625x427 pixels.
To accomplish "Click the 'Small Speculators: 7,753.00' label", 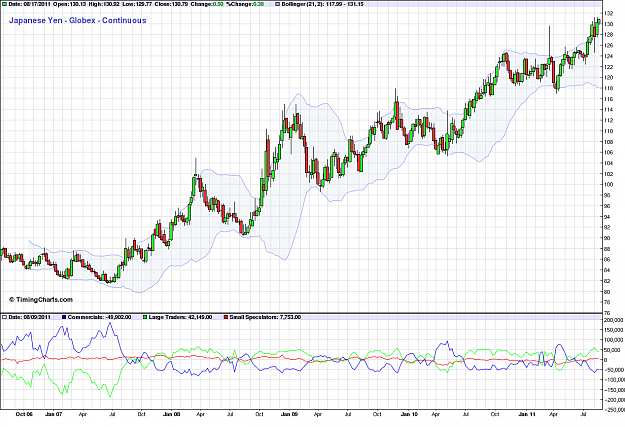I will pyautogui.click(x=265, y=317).
